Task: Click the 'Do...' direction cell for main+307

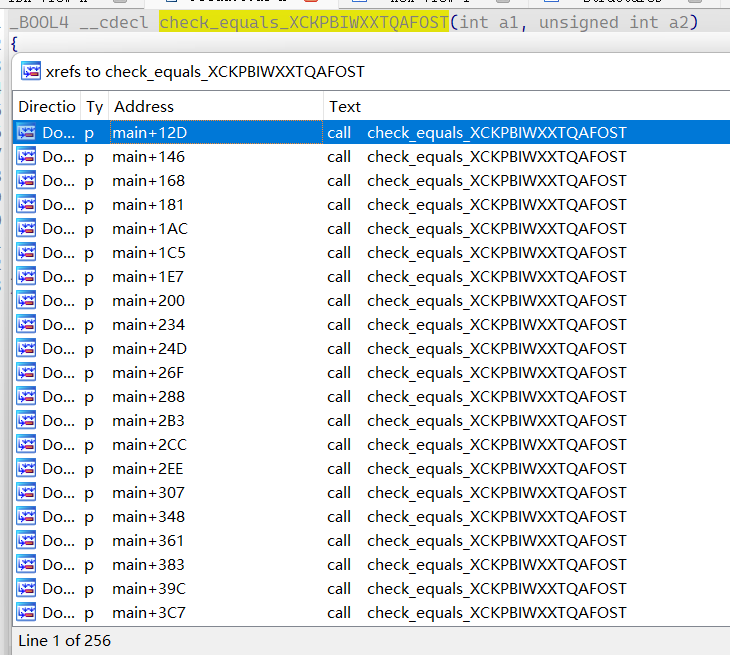Action: (x=59, y=493)
